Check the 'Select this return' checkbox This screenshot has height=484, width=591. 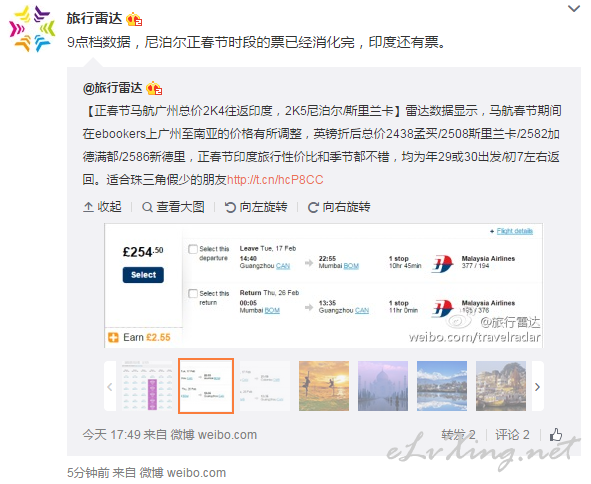pyautogui.click(x=193, y=294)
